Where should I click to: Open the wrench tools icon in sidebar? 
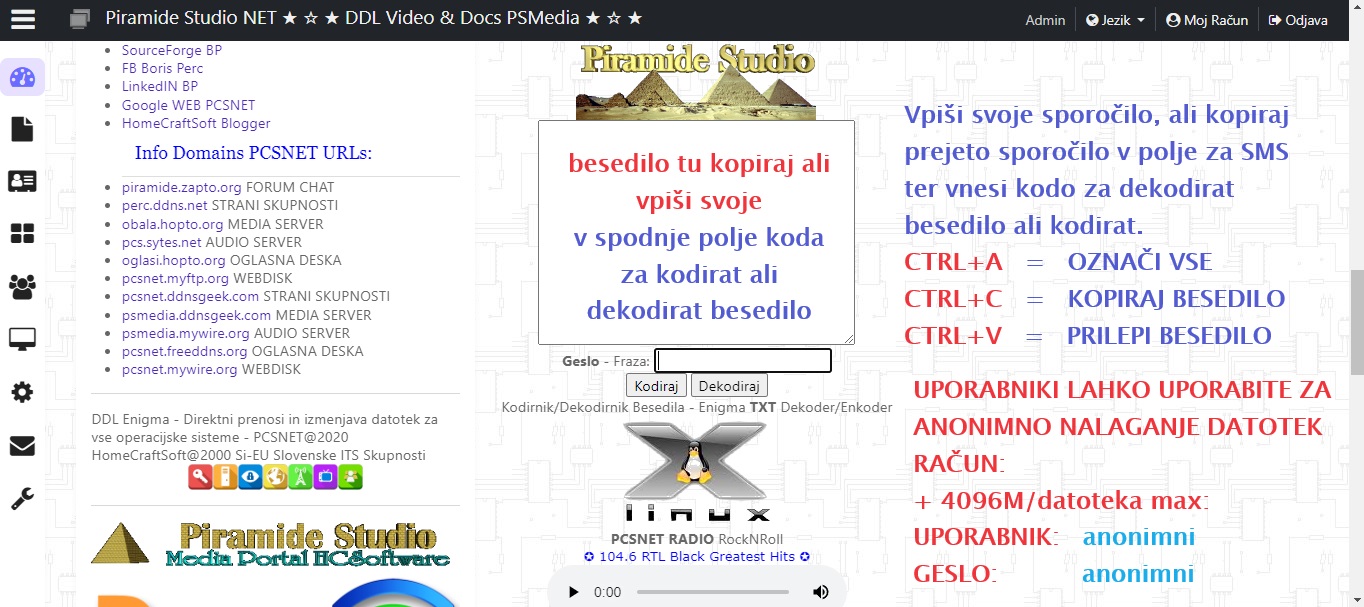pyautogui.click(x=22, y=499)
